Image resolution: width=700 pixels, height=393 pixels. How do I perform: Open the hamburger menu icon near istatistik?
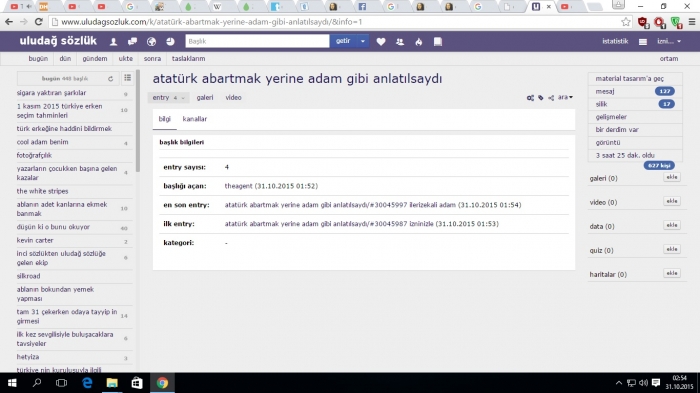643,42
